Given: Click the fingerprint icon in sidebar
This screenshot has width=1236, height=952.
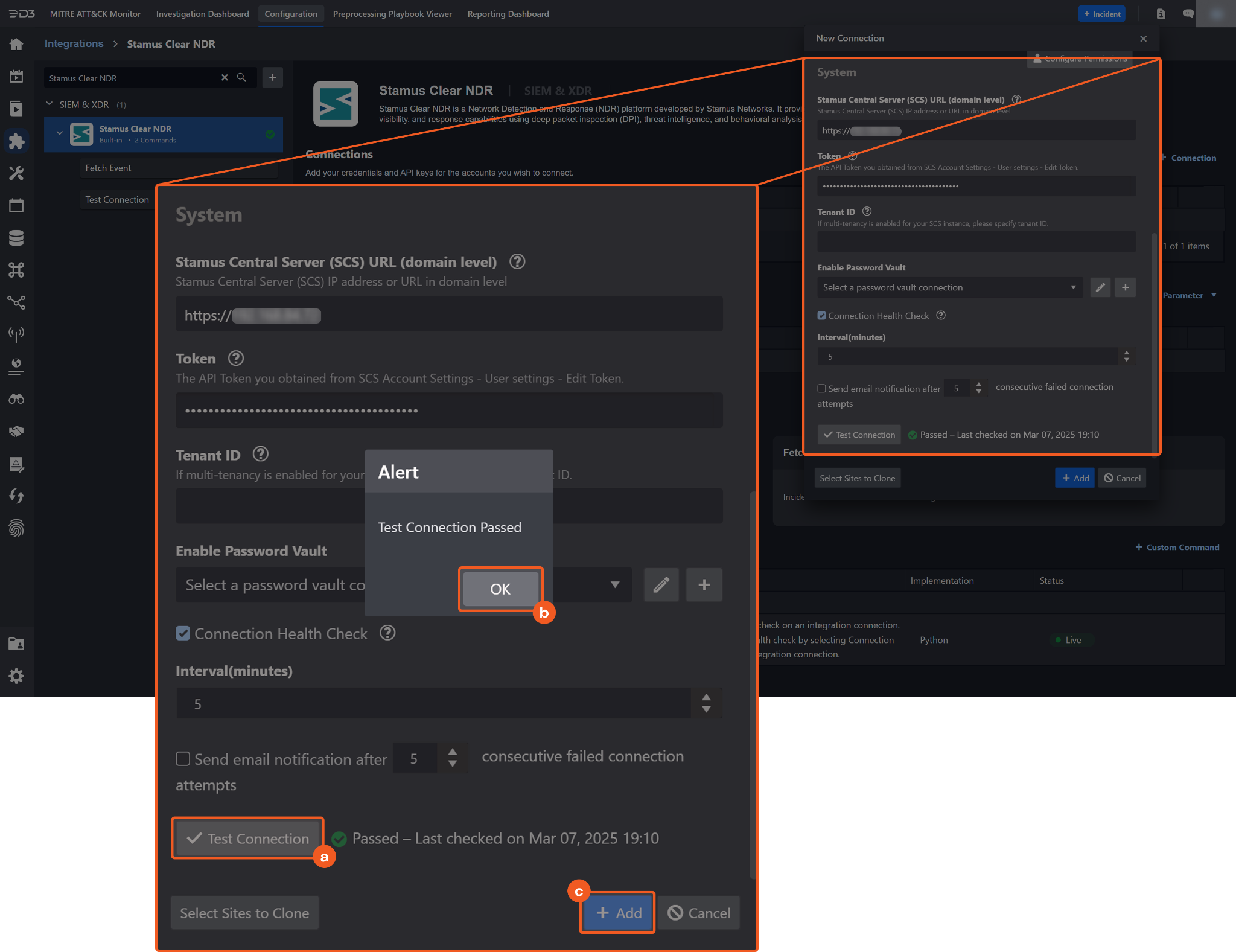Looking at the screenshot, I should click(x=16, y=529).
